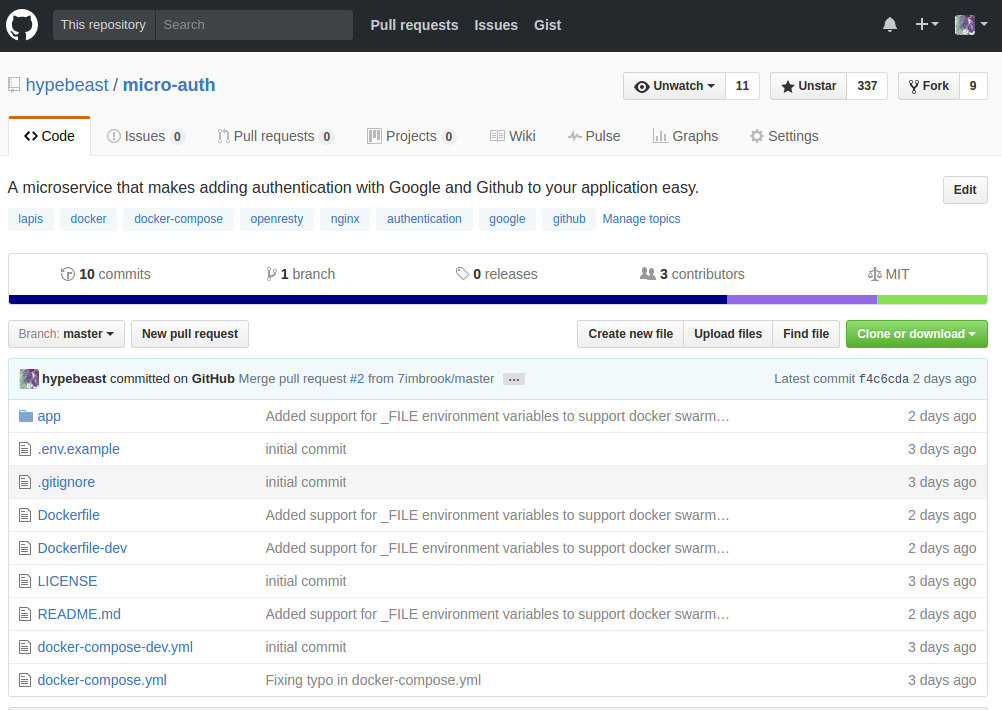Click the language breakdown color bar
This screenshot has height=710, width=1002.
click(498, 299)
